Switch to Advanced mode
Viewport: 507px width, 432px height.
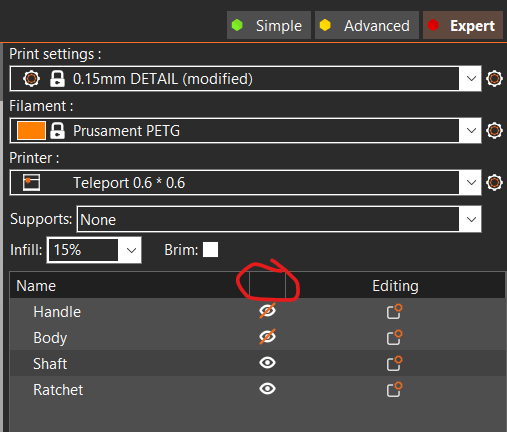click(367, 25)
